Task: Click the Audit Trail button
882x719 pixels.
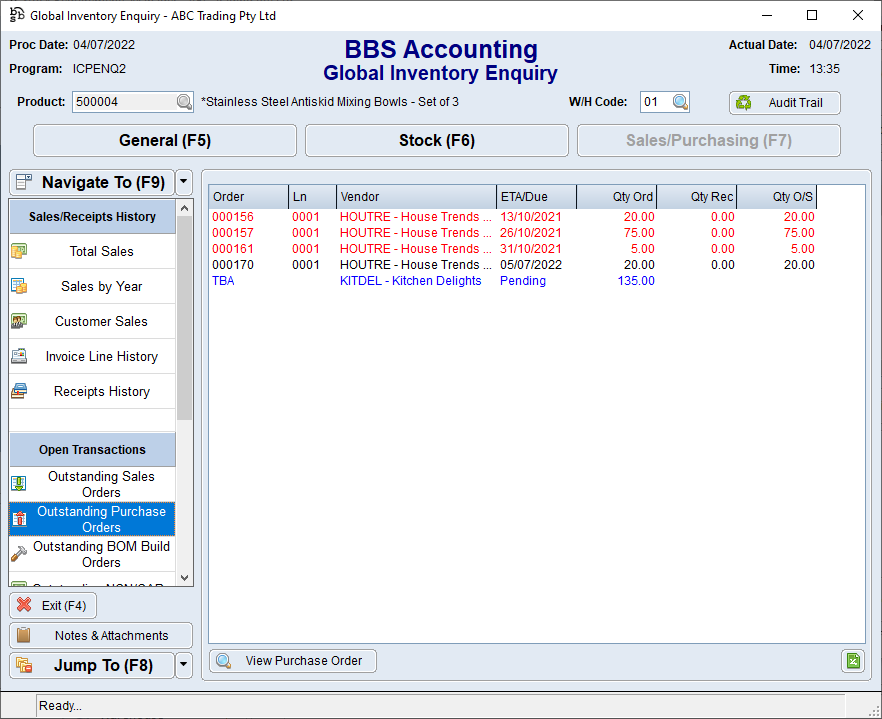Action: pyautogui.click(x=784, y=103)
